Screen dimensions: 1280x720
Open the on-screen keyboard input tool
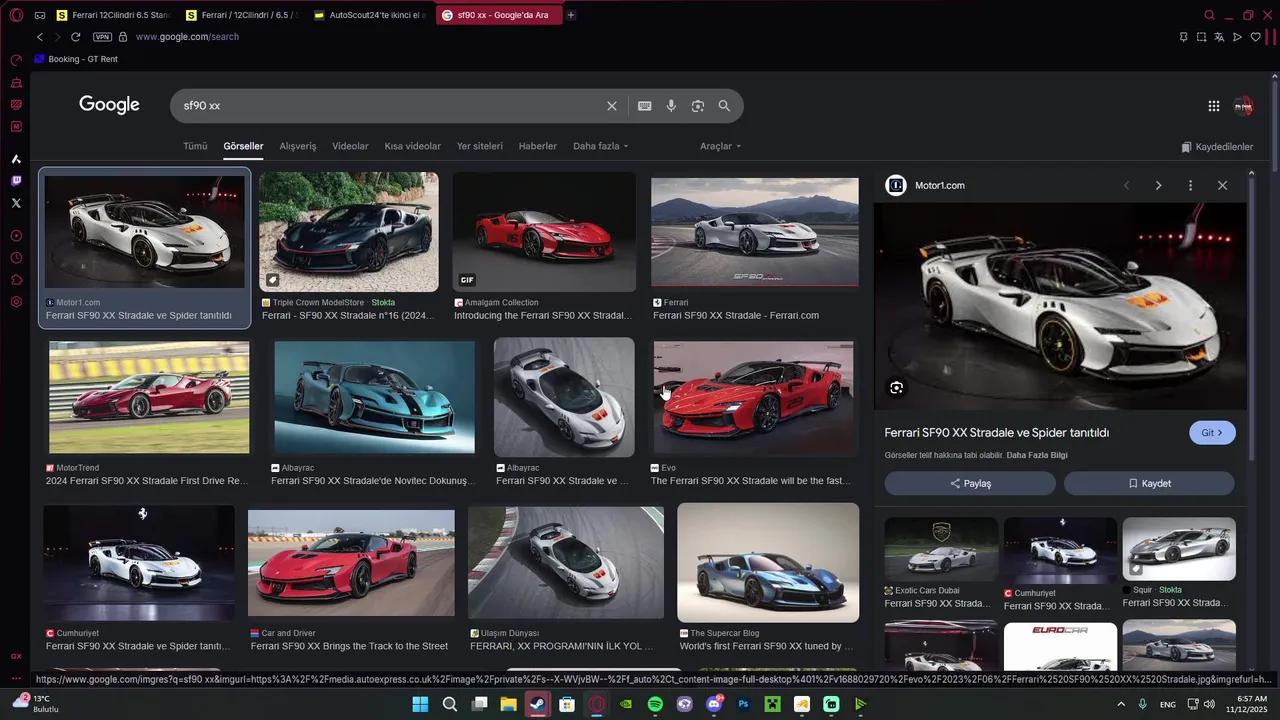(645, 106)
